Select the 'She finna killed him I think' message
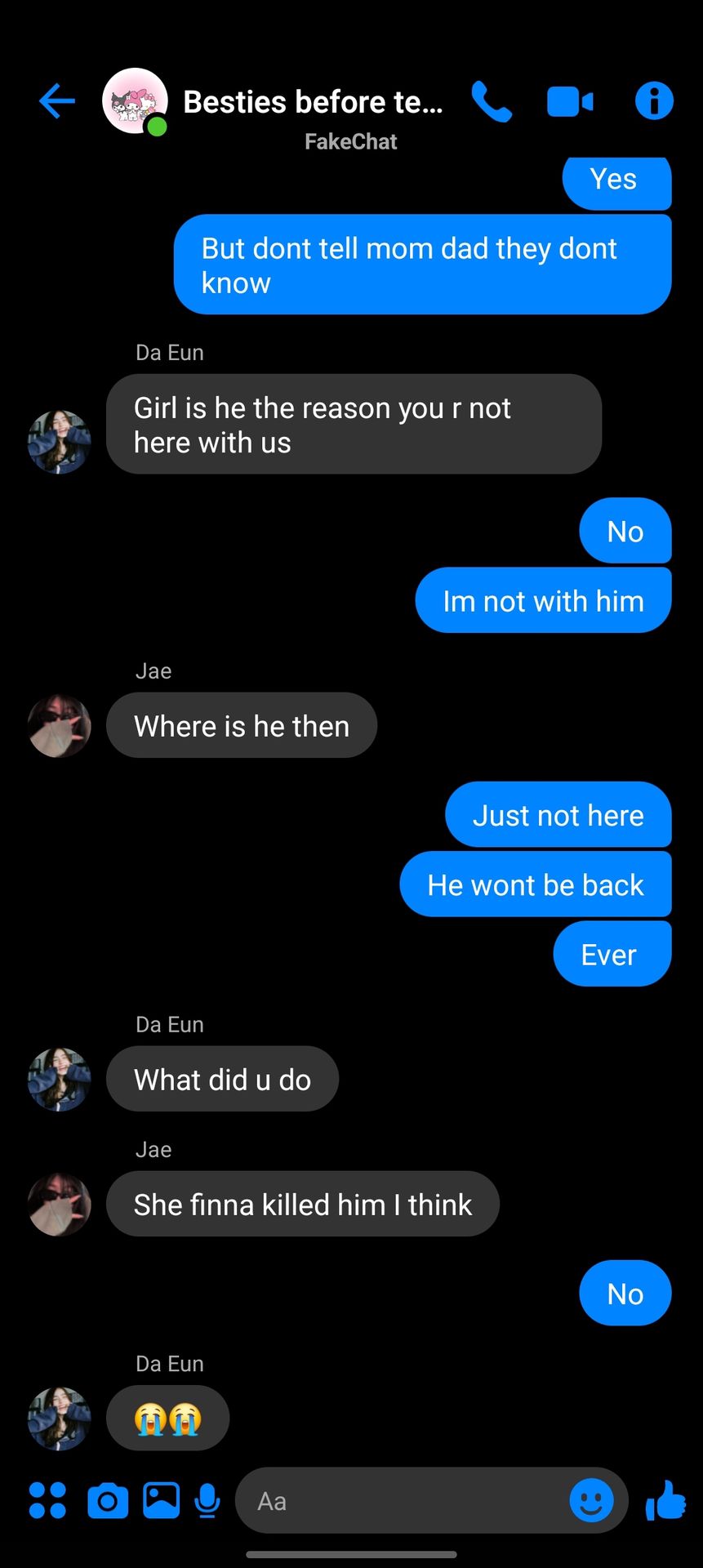Viewport: 703px width, 1568px height. pos(302,1205)
